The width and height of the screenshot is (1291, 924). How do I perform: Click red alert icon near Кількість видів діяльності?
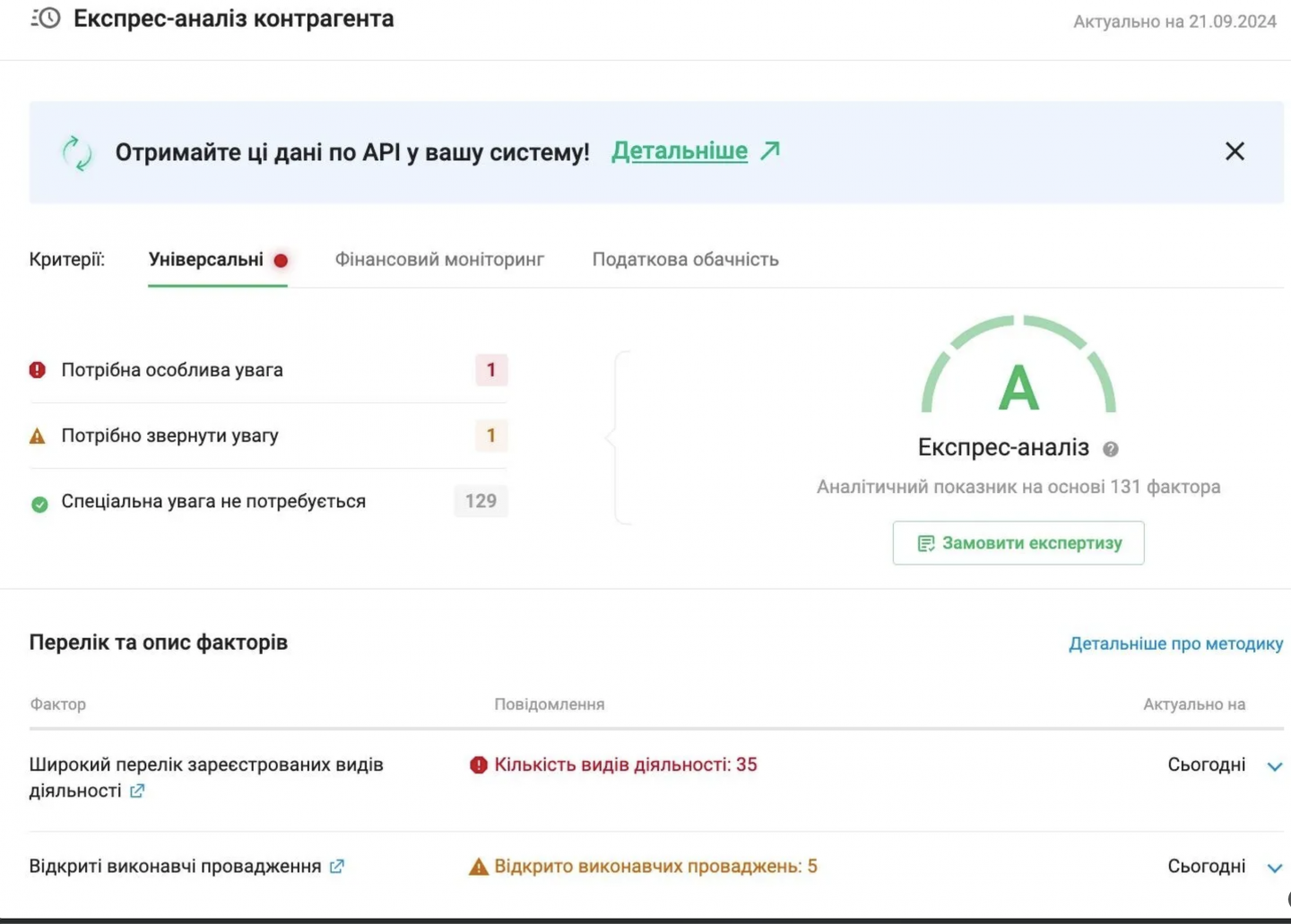point(479,764)
